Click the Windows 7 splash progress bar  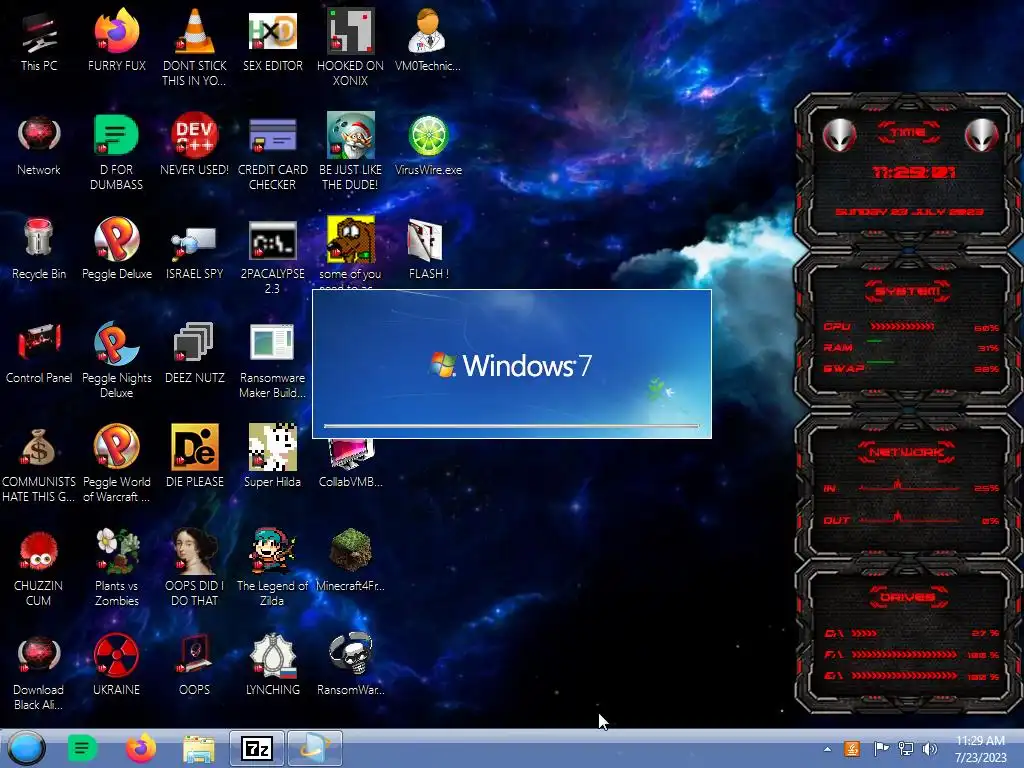coord(511,426)
